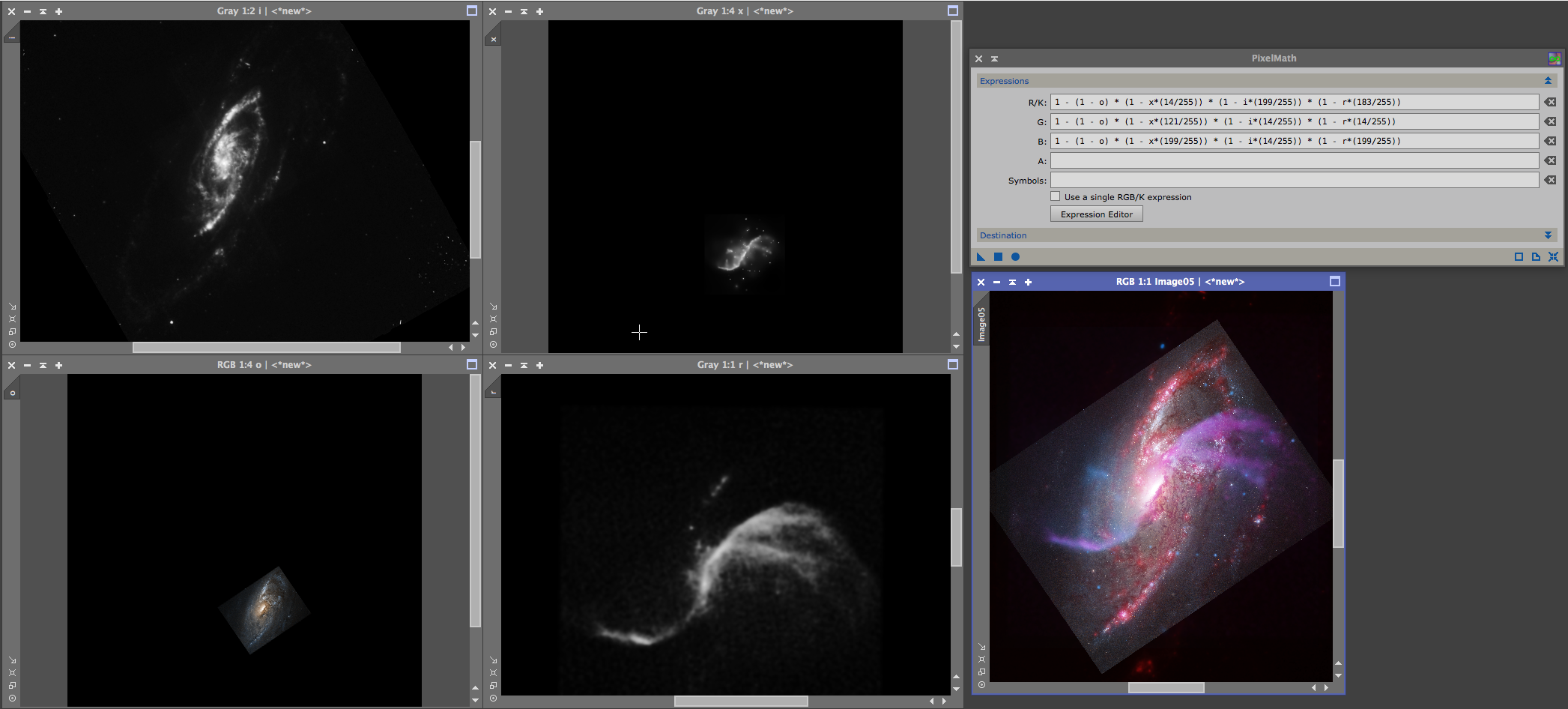Apply PixelMath with the square Apply icon

click(x=998, y=257)
